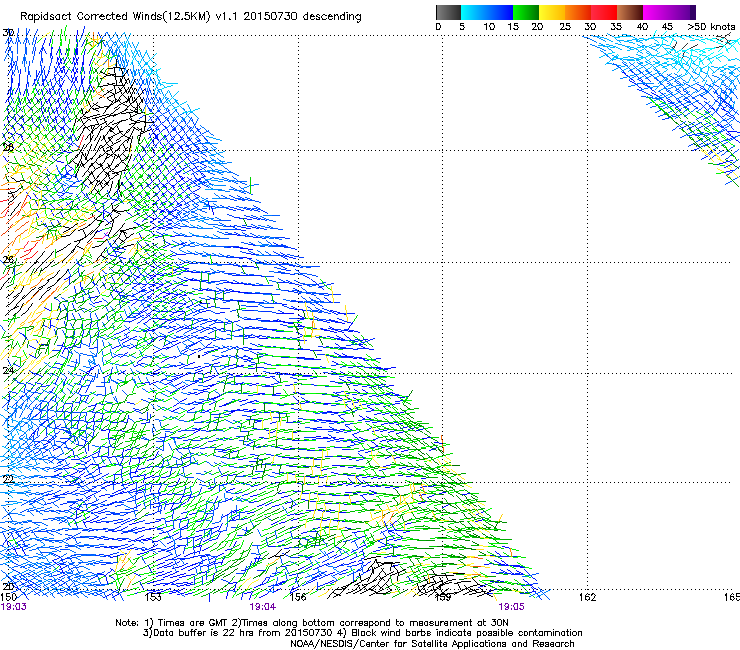The image size is (740, 650).
Task: Click longitude label '159' on bottom axis
Action: pos(443,597)
